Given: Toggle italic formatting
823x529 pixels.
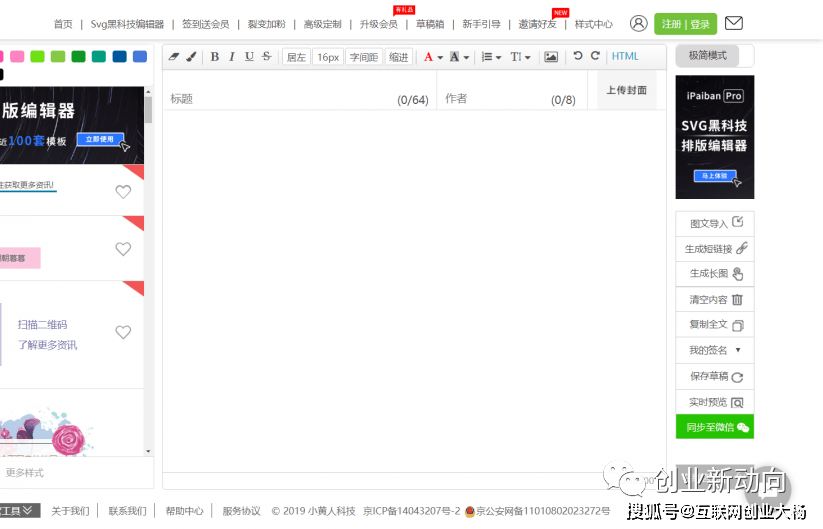Looking at the screenshot, I should coord(232,56).
